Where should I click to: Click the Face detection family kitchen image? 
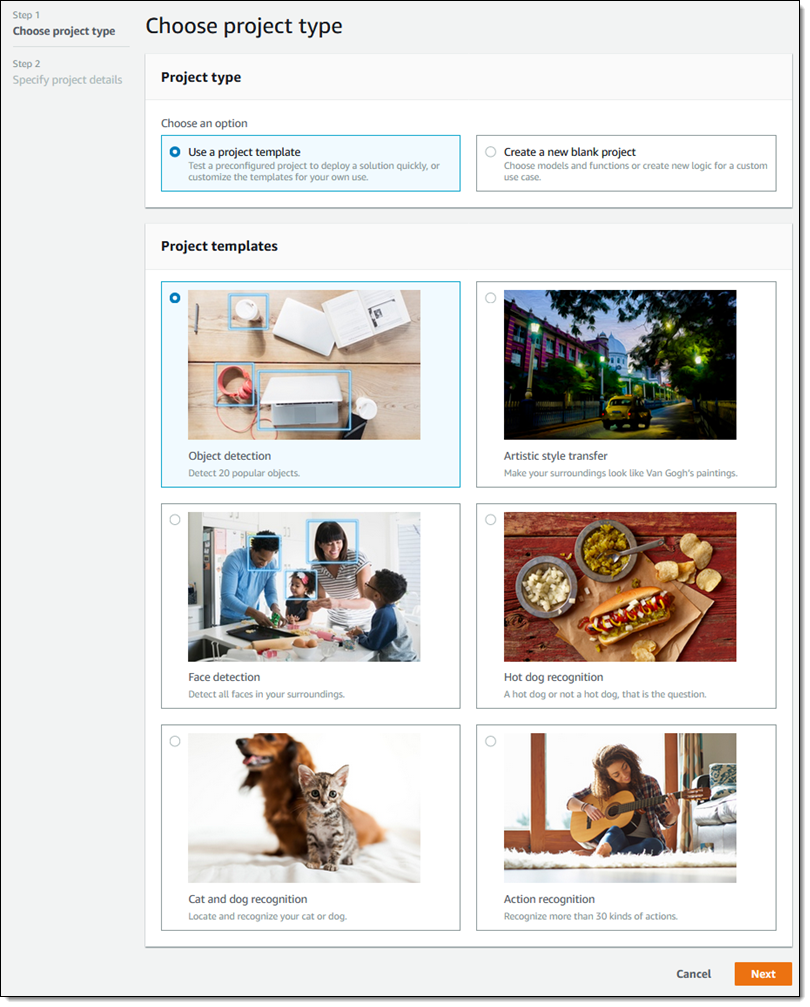[x=304, y=586]
